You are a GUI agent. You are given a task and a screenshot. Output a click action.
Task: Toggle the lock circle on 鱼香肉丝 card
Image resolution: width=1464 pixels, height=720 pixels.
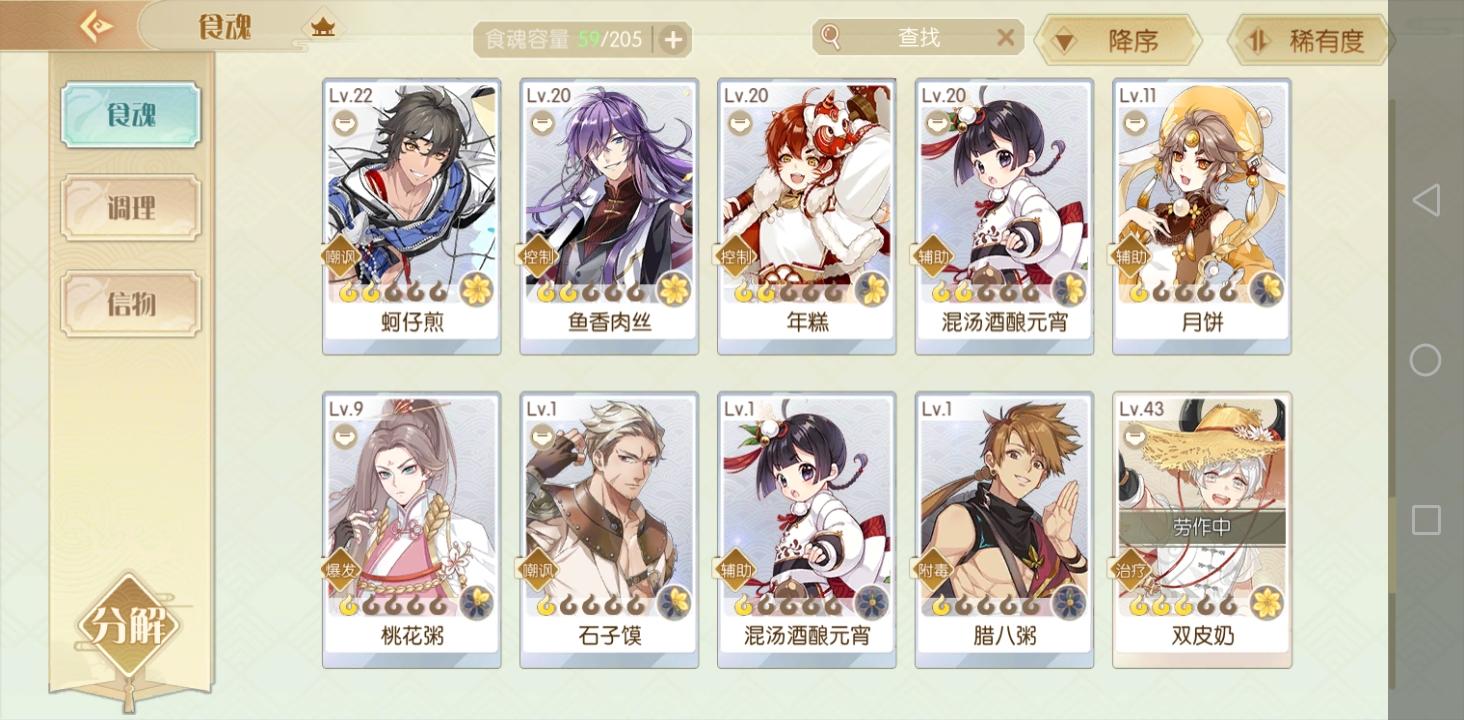(x=542, y=123)
